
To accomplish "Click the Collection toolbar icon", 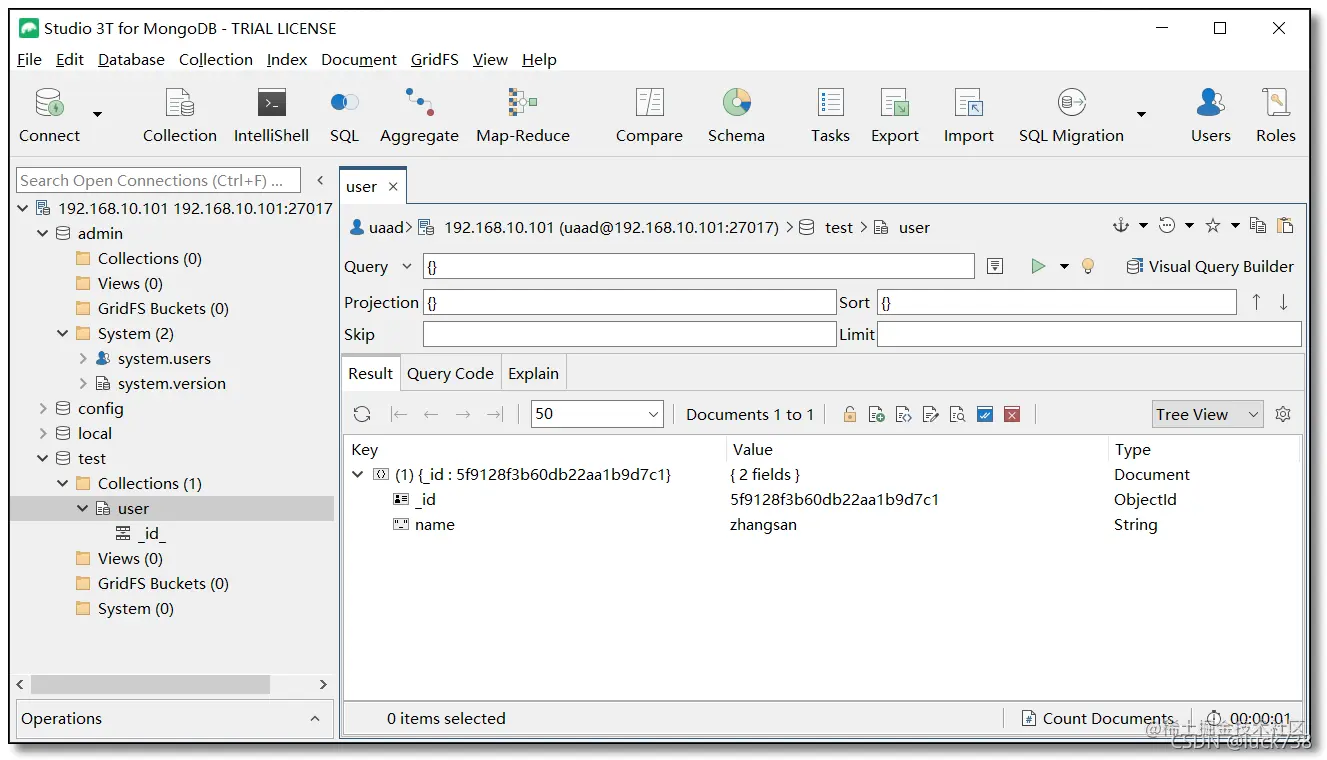I will point(179,116).
